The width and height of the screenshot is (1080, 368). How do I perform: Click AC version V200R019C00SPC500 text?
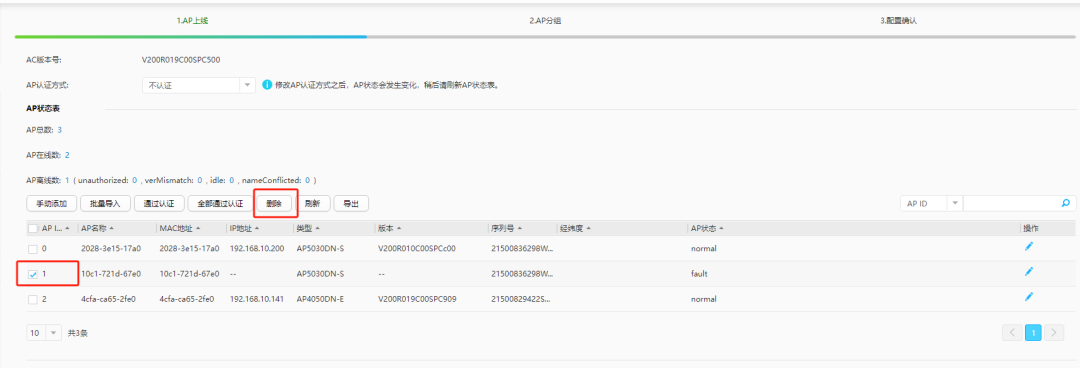tap(181, 60)
